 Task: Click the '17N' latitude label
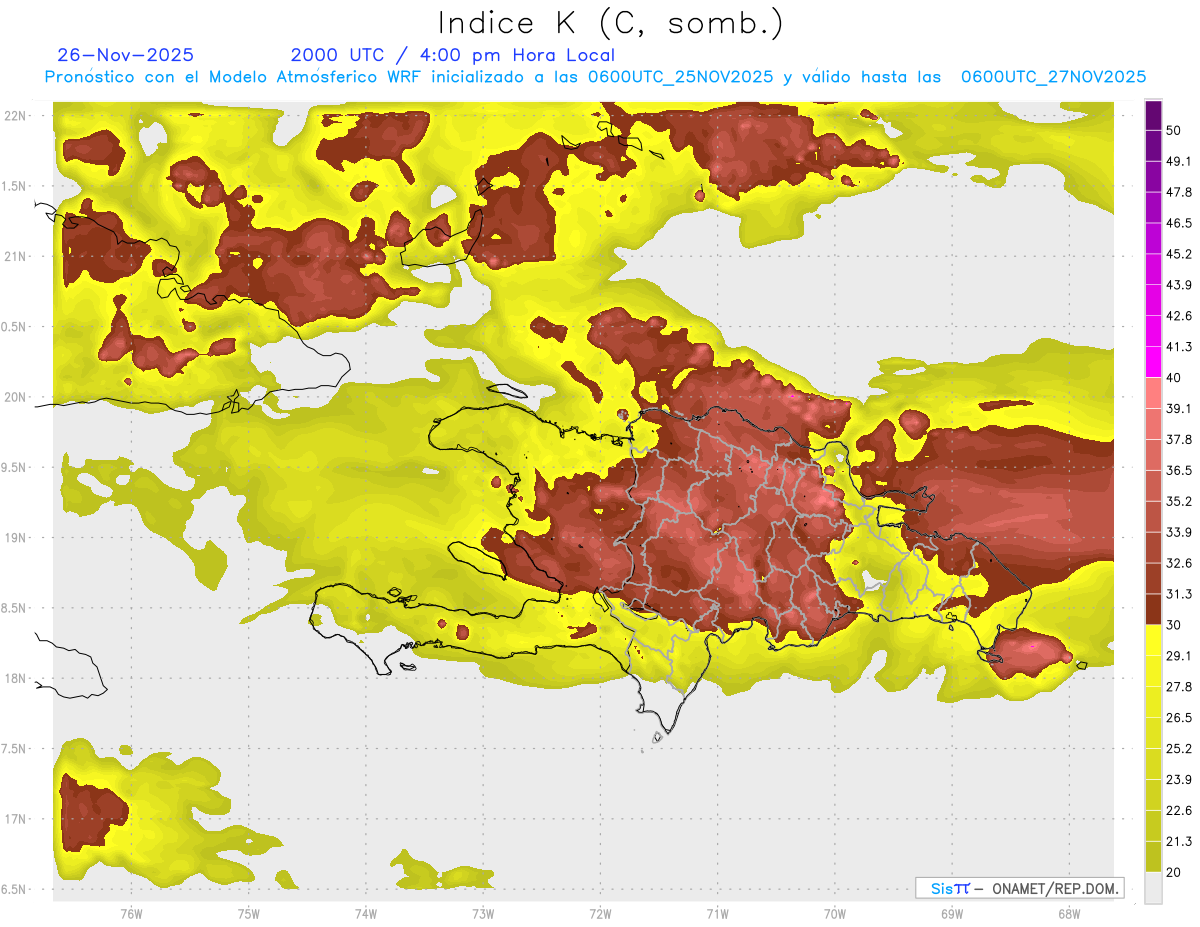coord(15,819)
